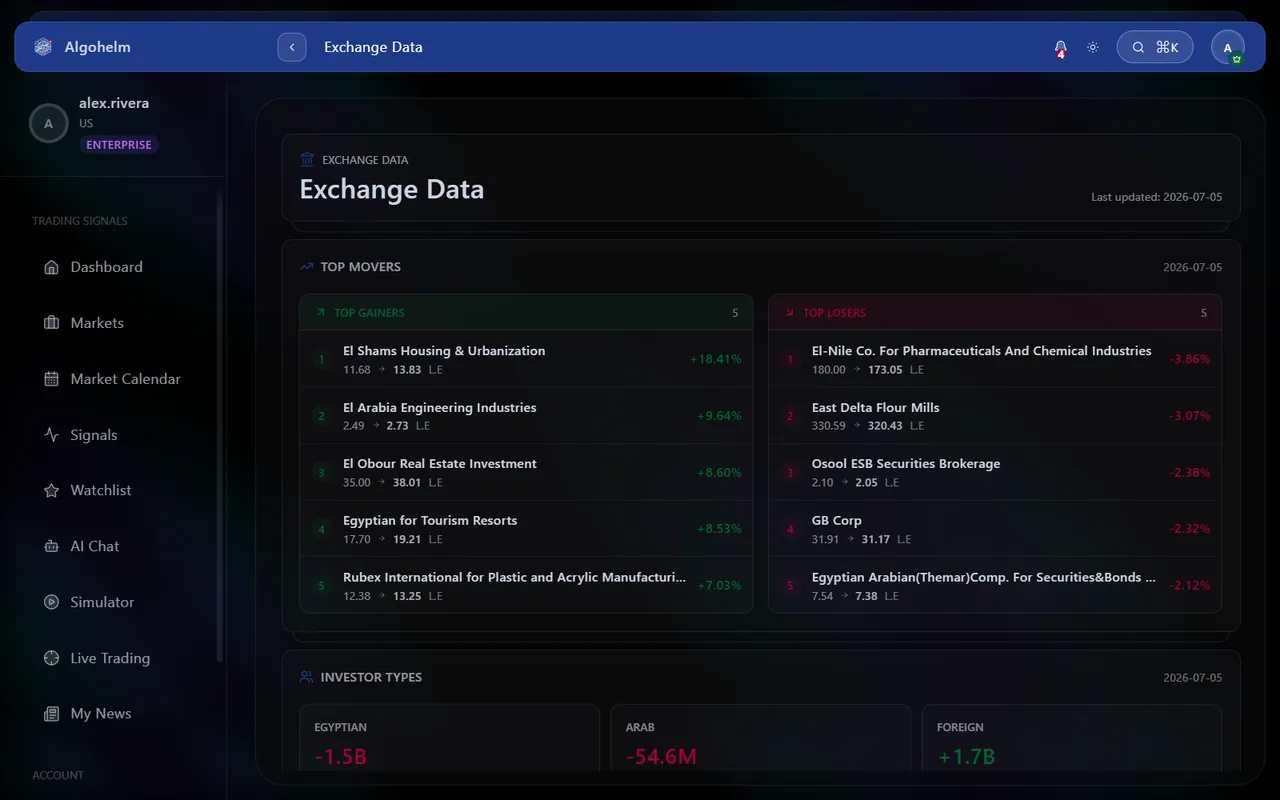Click the My News newspaper icon
The height and width of the screenshot is (800, 1280).
point(52,714)
